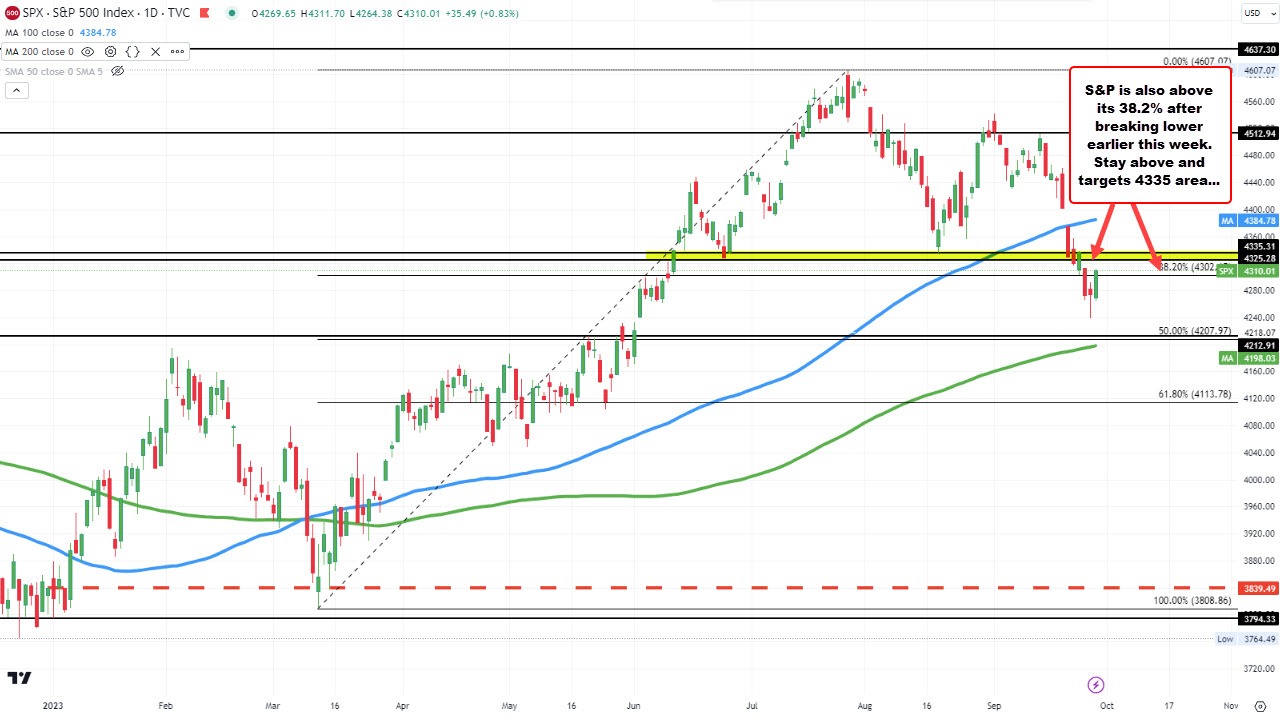1280x722 pixels.
Task: Click the green market status dot in the header
Action: (232, 13)
